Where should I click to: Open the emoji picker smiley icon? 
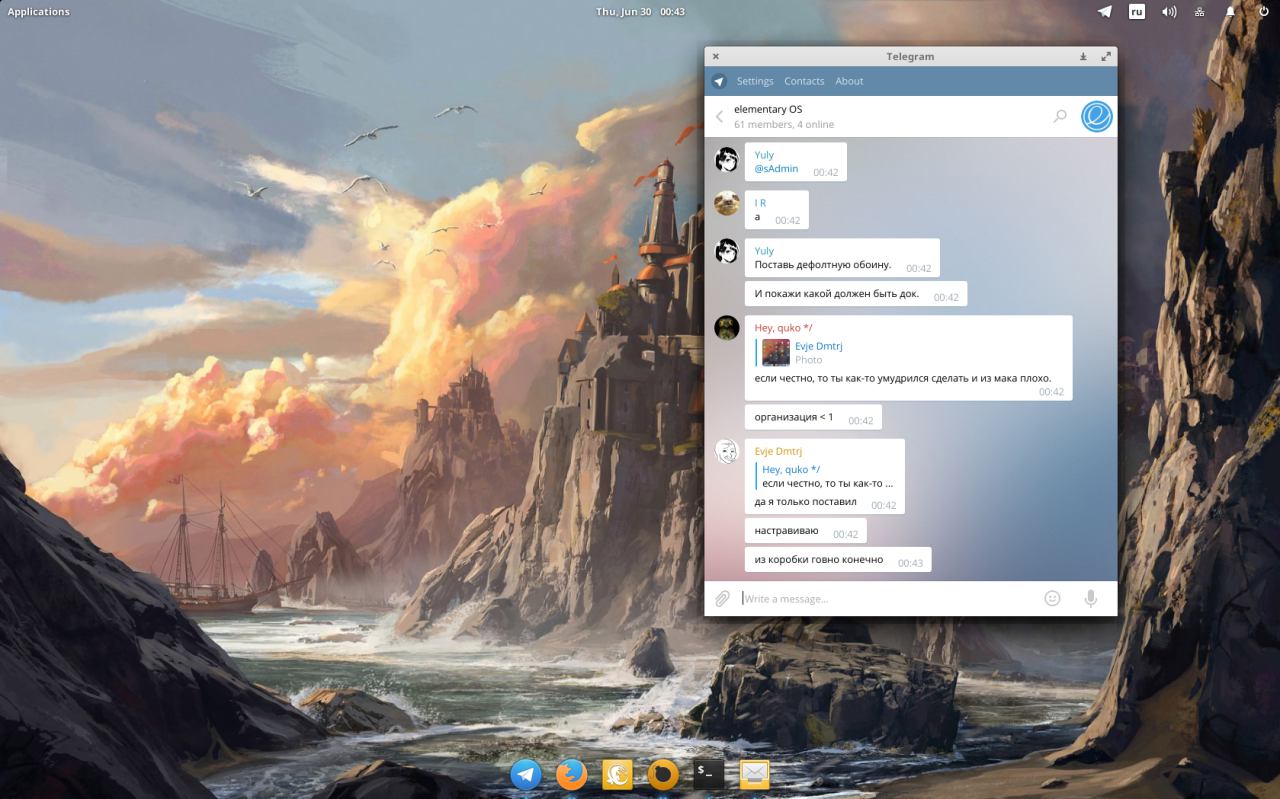point(1052,598)
